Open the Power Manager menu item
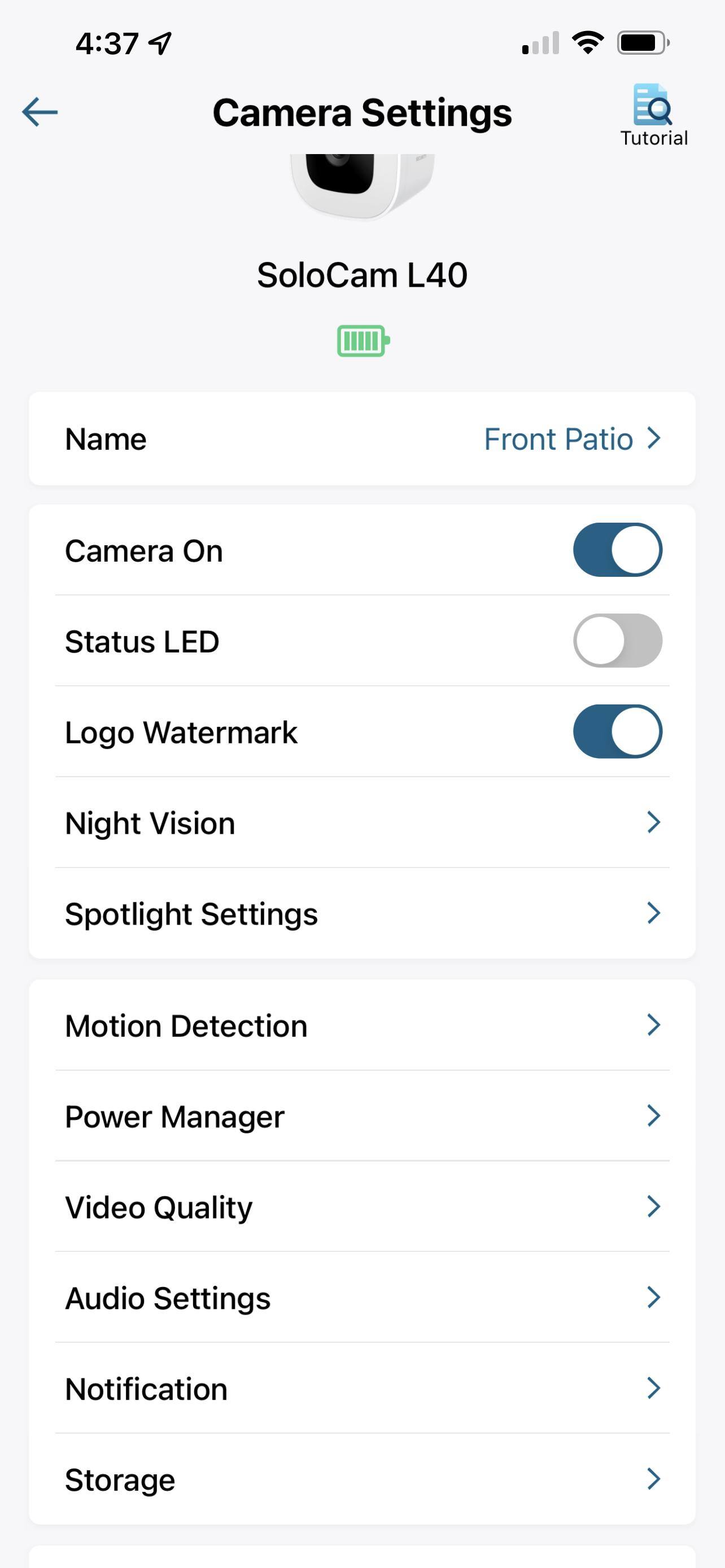This screenshot has height=1568, width=725. pyautogui.click(x=362, y=1116)
